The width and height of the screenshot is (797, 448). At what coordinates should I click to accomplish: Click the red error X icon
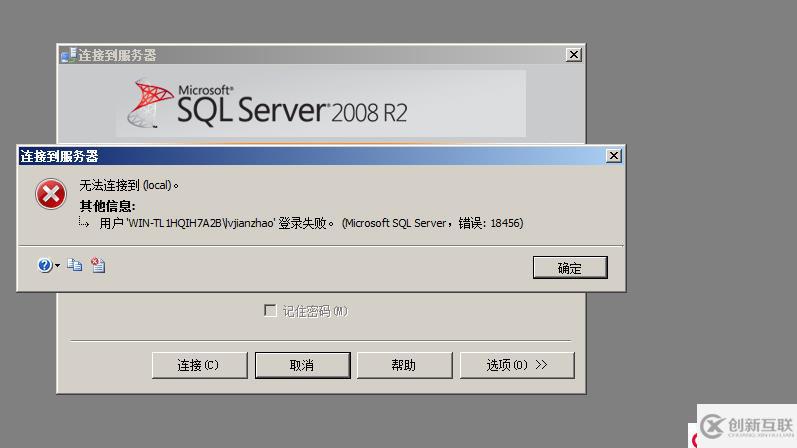[50, 194]
